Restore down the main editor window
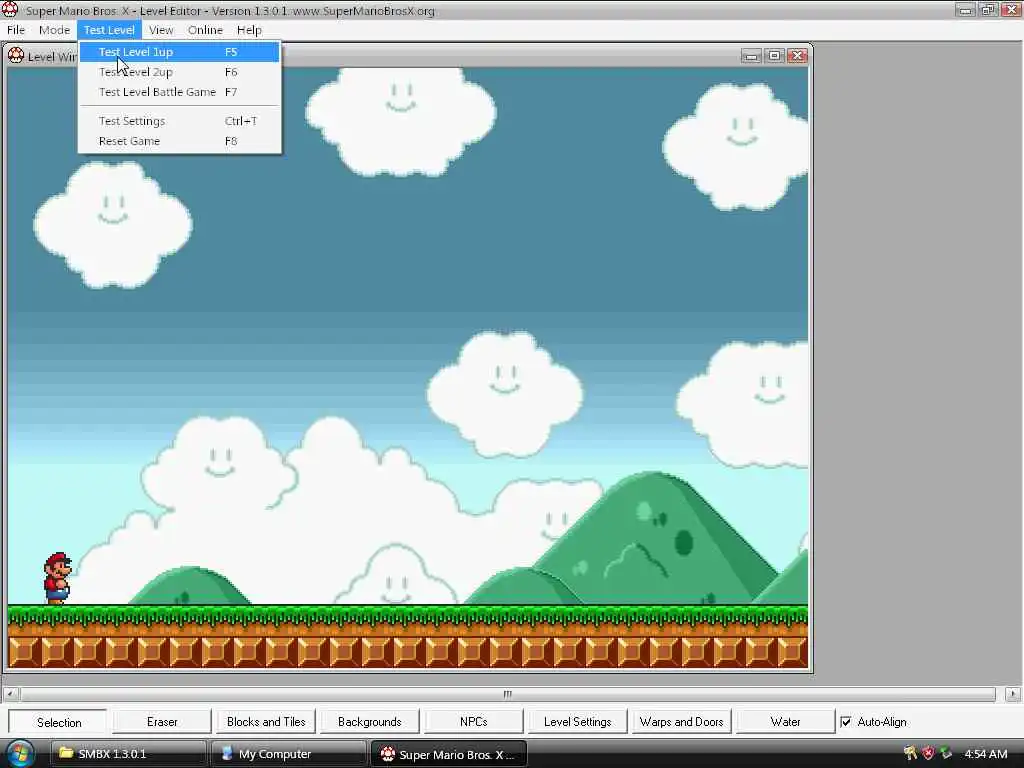 tap(988, 10)
